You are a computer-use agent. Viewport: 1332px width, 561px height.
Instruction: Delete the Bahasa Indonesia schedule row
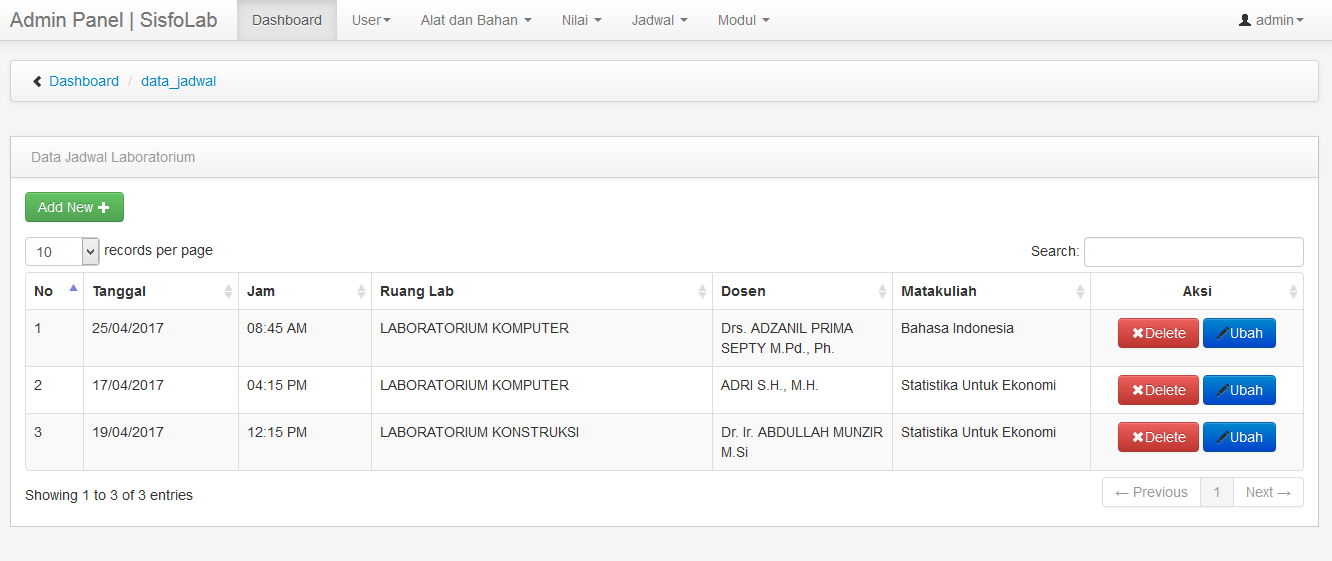pyautogui.click(x=1158, y=333)
